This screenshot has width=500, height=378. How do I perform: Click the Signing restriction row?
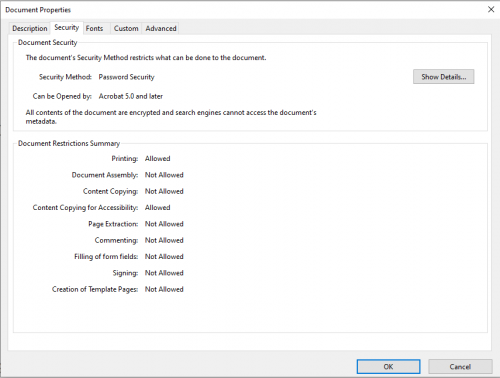point(148,273)
